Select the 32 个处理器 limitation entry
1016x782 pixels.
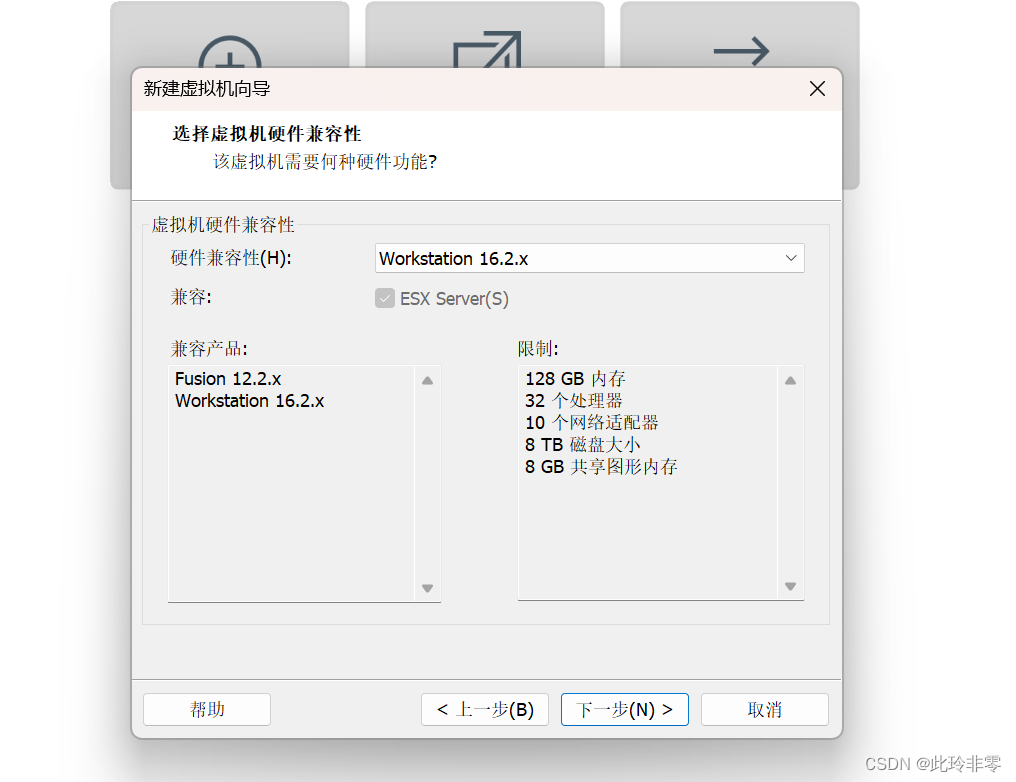[573, 400]
